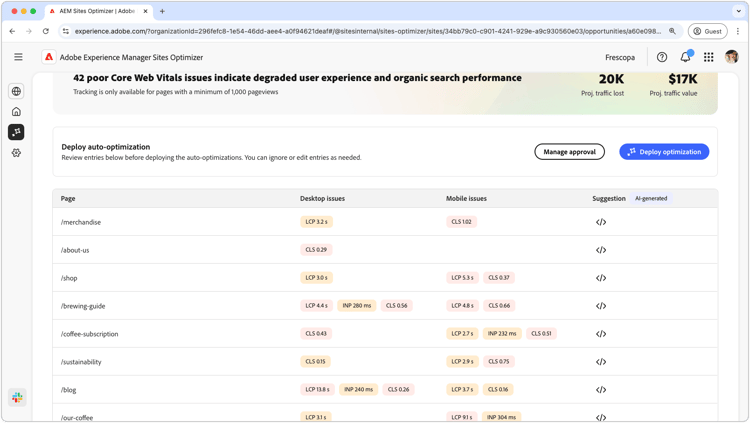The height and width of the screenshot is (423, 750).
Task: Open the Guest profile button
Action: (707, 31)
